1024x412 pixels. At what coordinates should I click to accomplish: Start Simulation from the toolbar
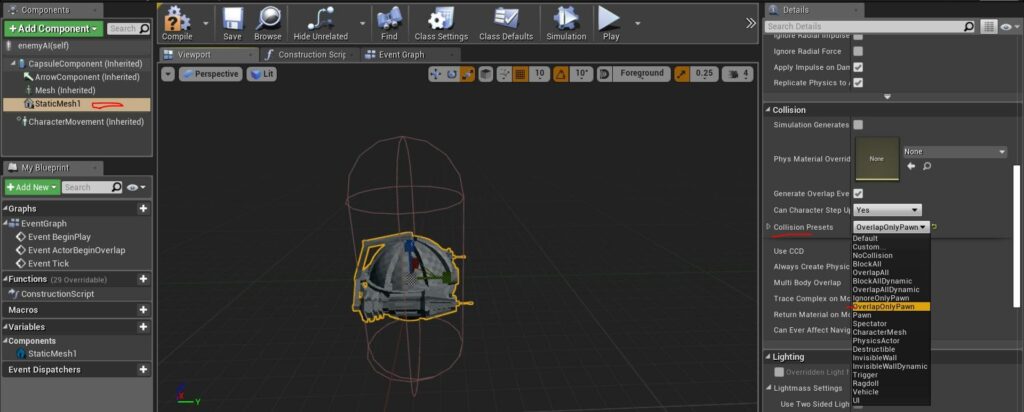[566, 19]
